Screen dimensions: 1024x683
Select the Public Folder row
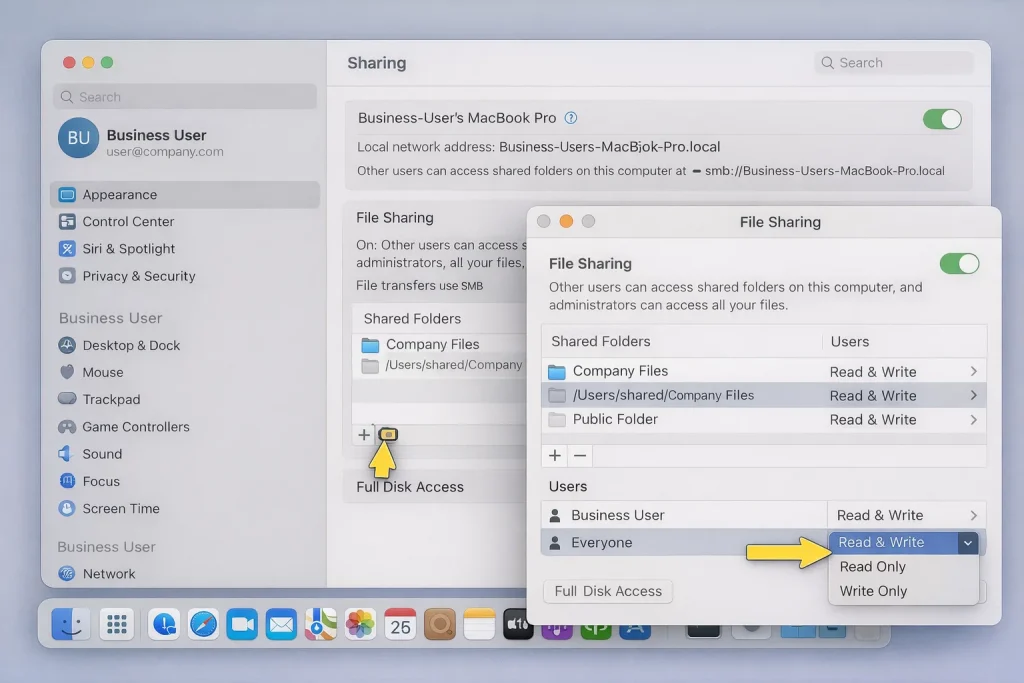[763, 420]
